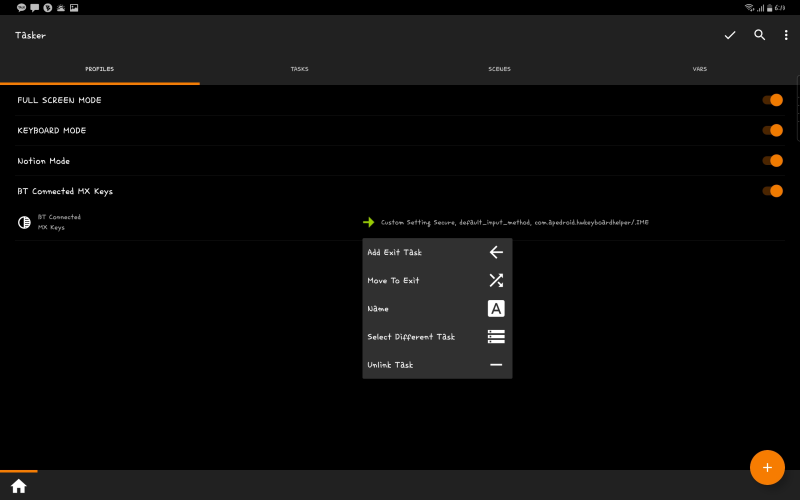This screenshot has height=500, width=800.
Task: Open the three-dot overflow menu
Action: pos(786,35)
